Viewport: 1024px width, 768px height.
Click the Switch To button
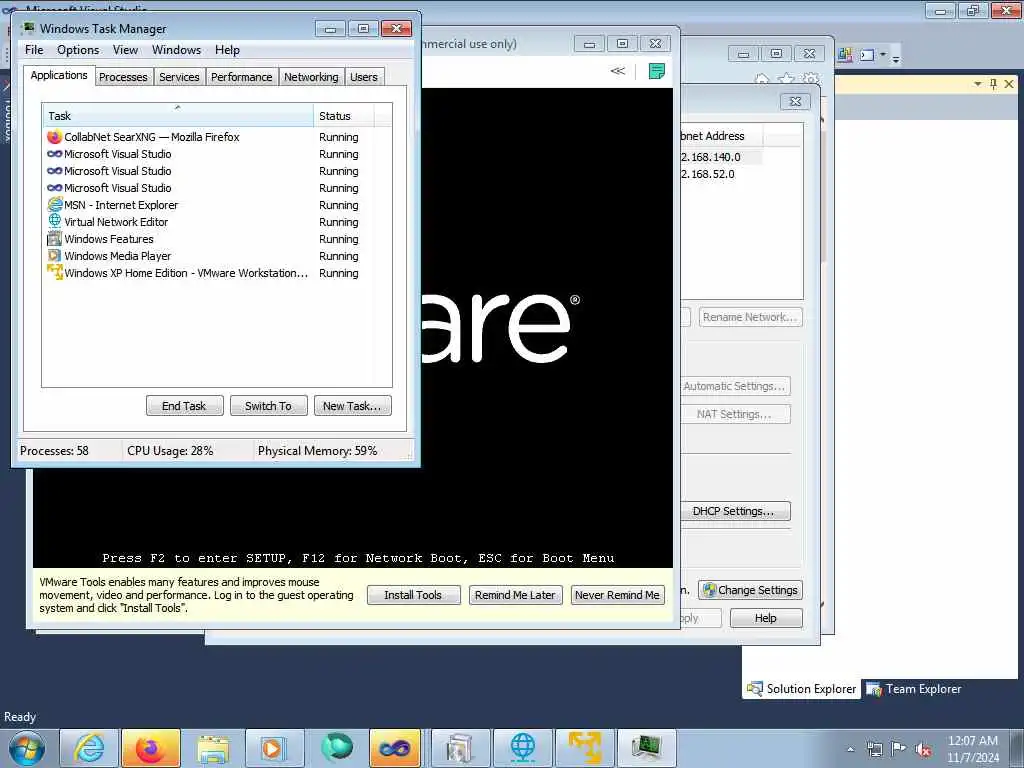(x=268, y=406)
